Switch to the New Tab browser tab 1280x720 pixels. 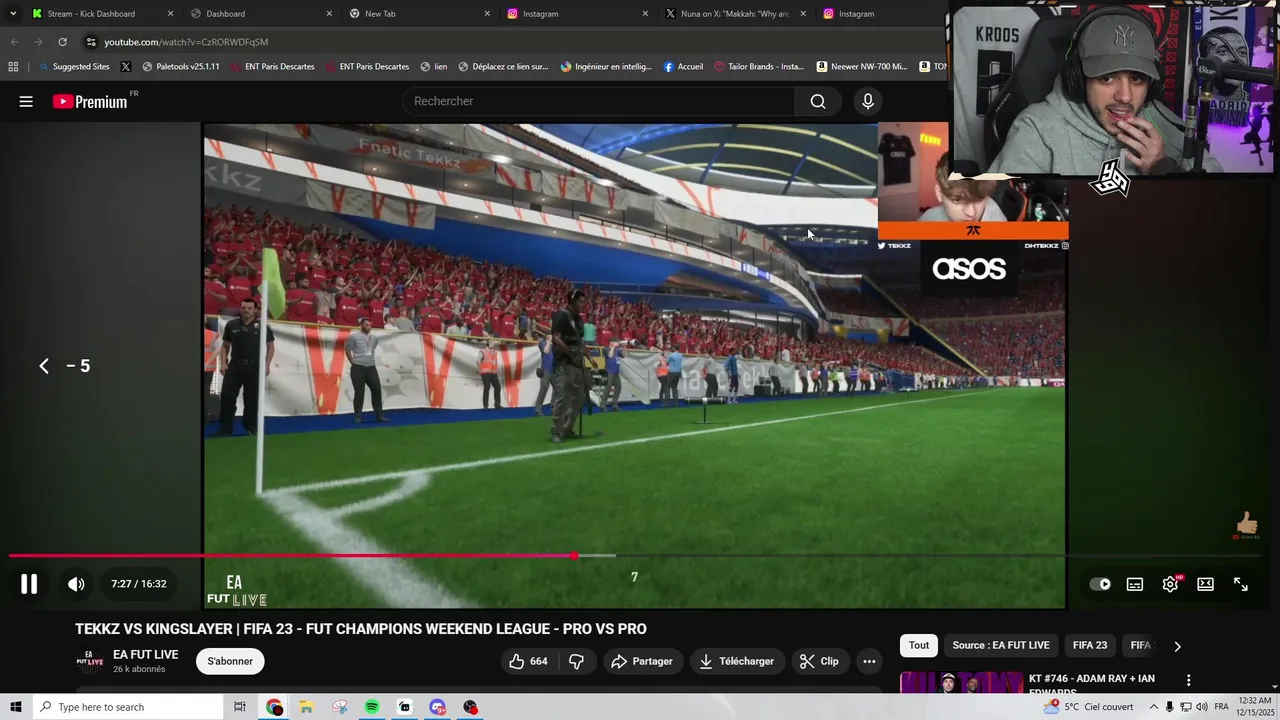pyautogui.click(x=420, y=14)
